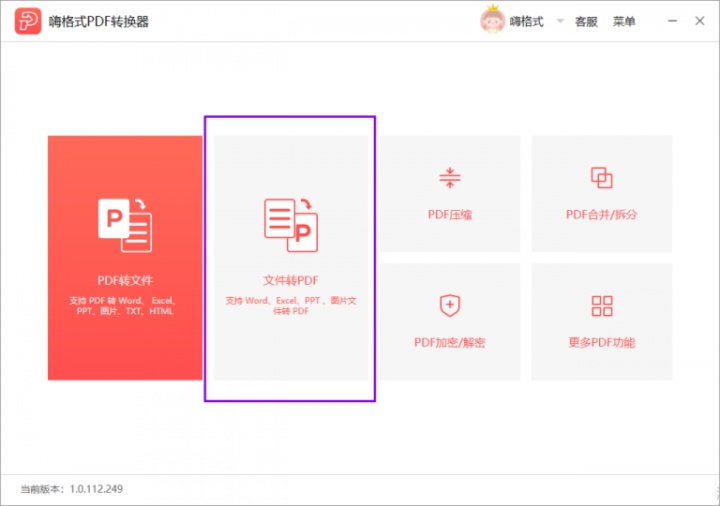Screen dimensions: 720x506
Task: Close the PDF converter window
Action: (700, 21)
